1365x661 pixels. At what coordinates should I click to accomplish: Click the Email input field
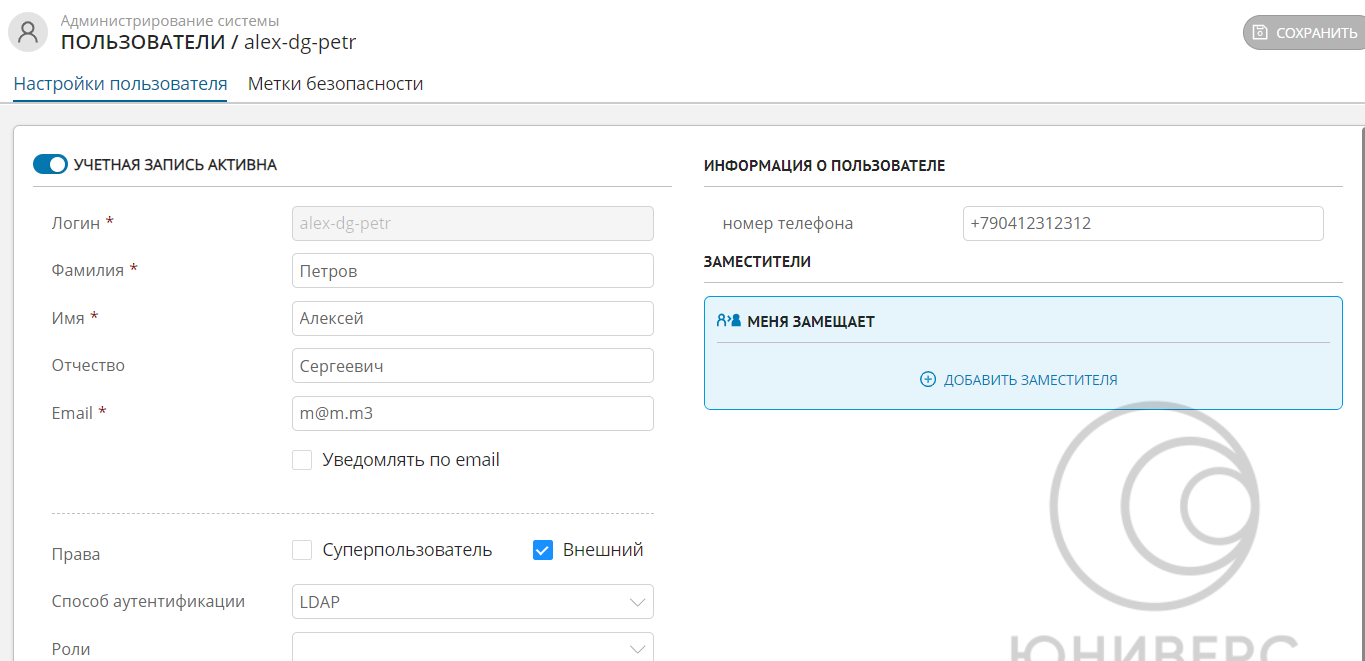click(x=472, y=413)
